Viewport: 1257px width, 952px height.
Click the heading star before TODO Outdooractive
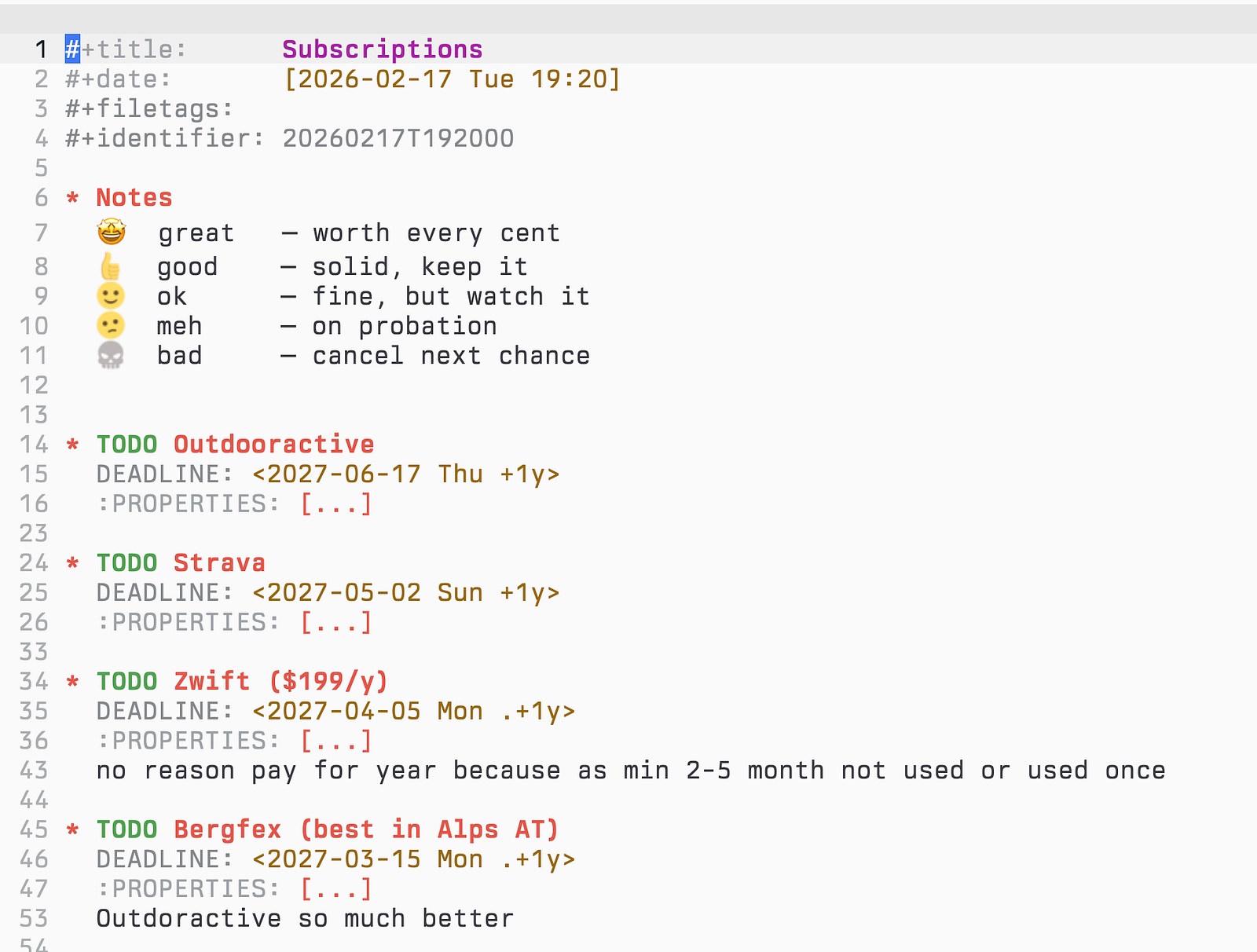coord(72,445)
